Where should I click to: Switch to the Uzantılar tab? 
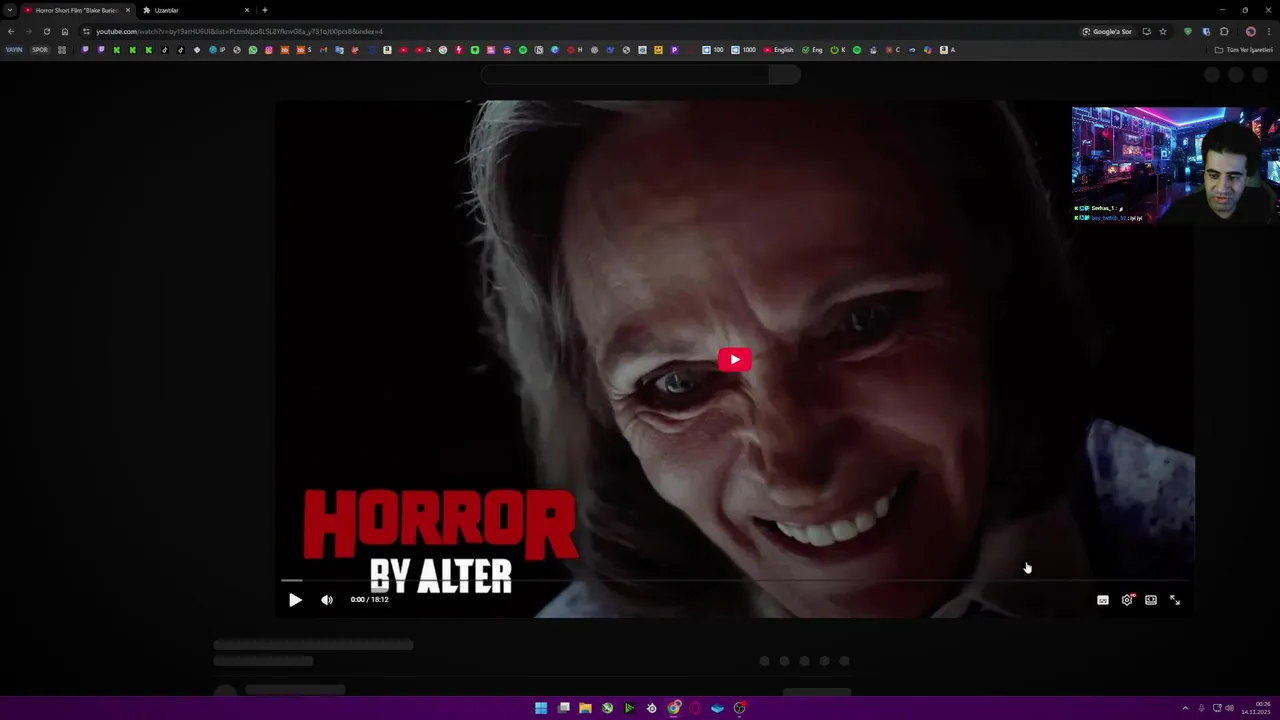[x=195, y=10]
